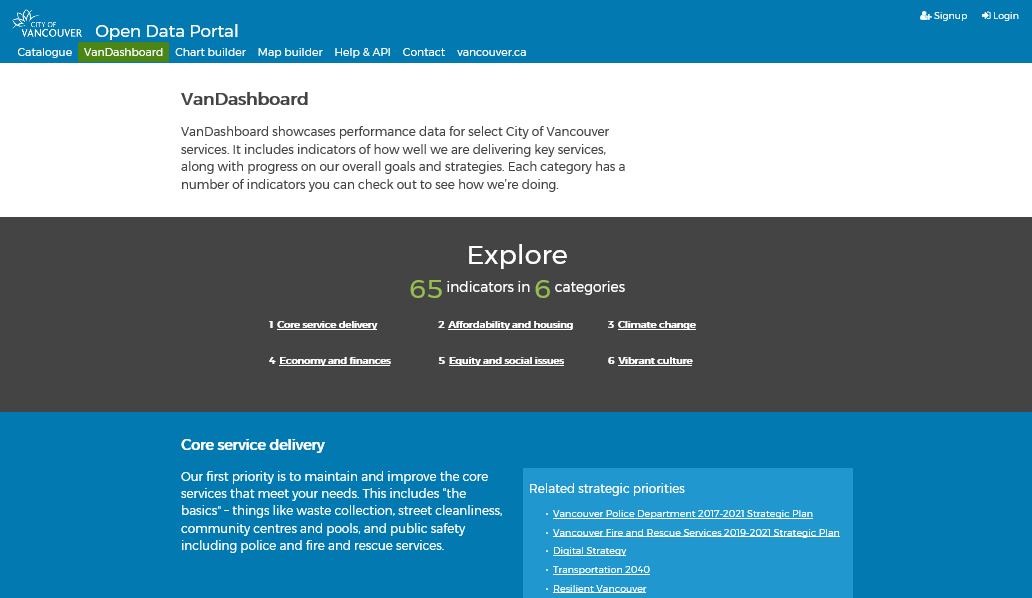The height and width of the screenshot is (598, 1032).
Task: Click the Explore heading
Action: 517,255
